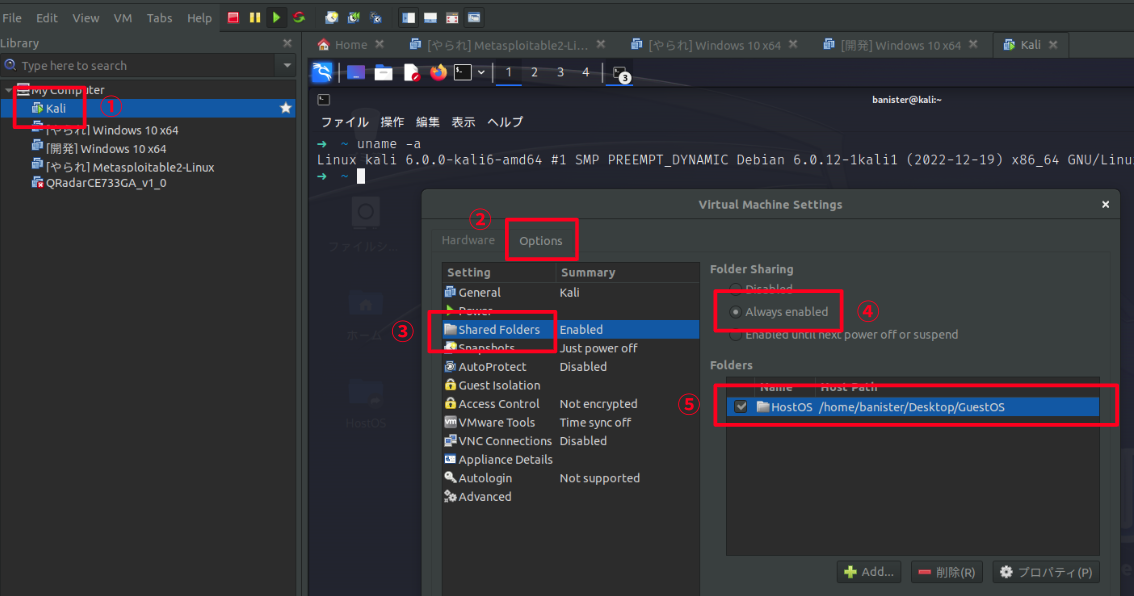Launch the text editor icon in the Kali panel
1134x596 pixels.
click(412, 72)
